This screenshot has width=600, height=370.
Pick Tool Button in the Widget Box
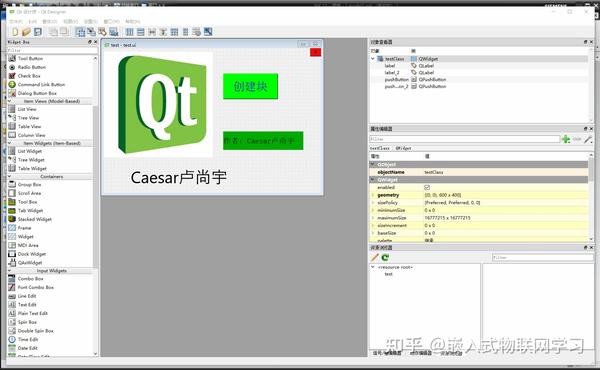coord(30,59)
